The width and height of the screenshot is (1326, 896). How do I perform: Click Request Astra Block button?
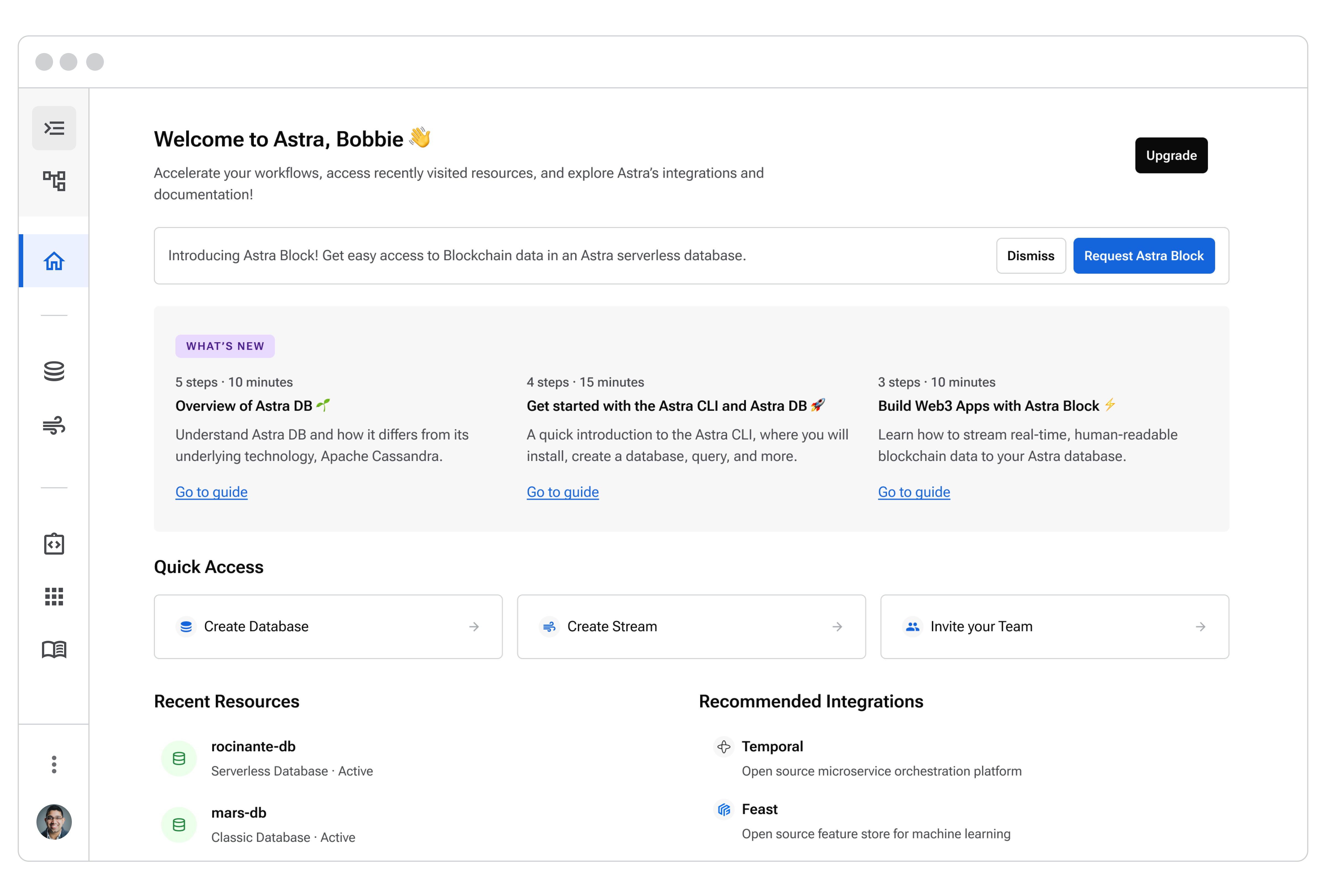pyautogui.click(x=1143, y=255)
